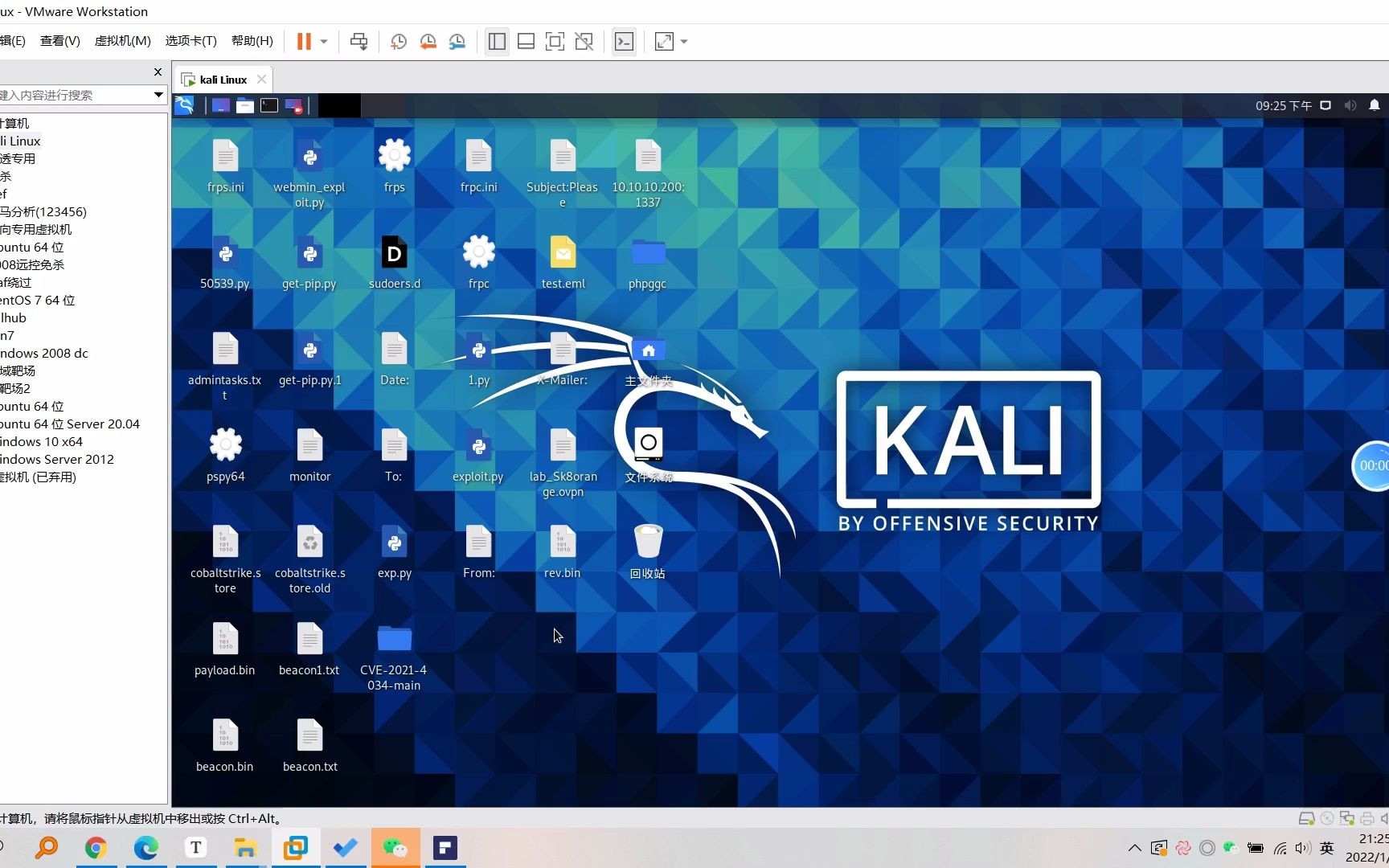Focus the library search input field
Image resolution: width=1389 pixels, height=868 pixels.
coord(75,95)
